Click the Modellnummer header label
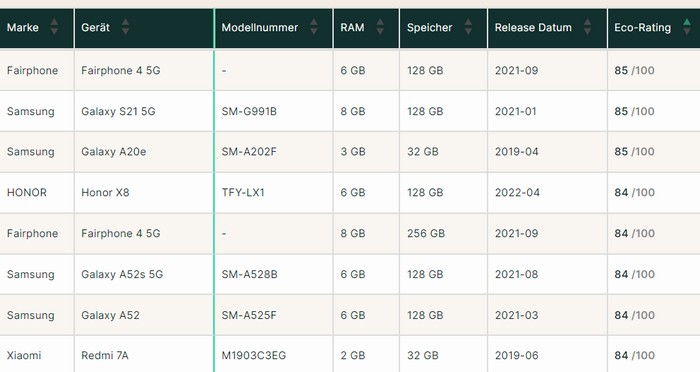Screen dimensions: 700x372 coord(260,27)
